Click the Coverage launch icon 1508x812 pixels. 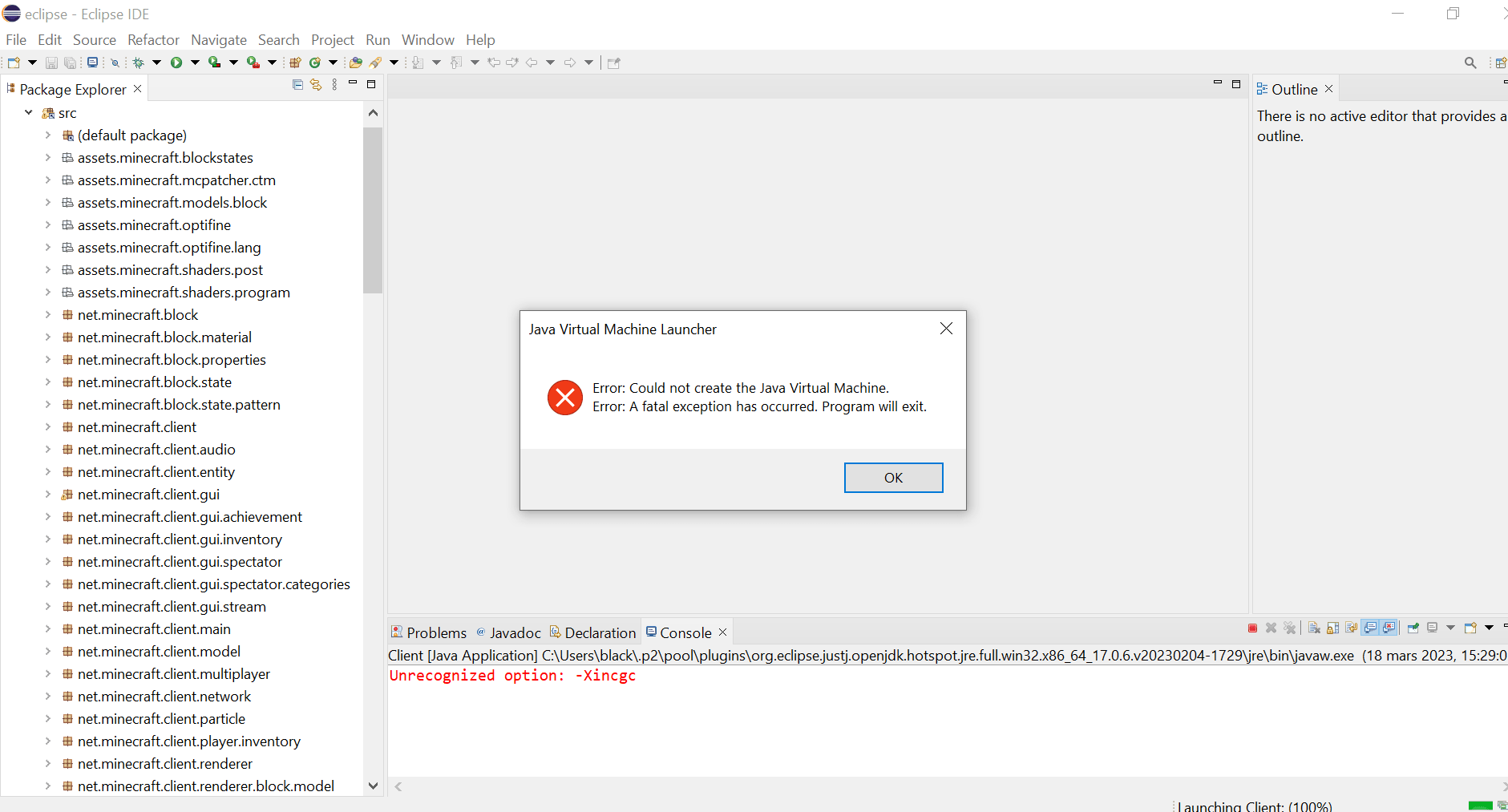(214, 63)
